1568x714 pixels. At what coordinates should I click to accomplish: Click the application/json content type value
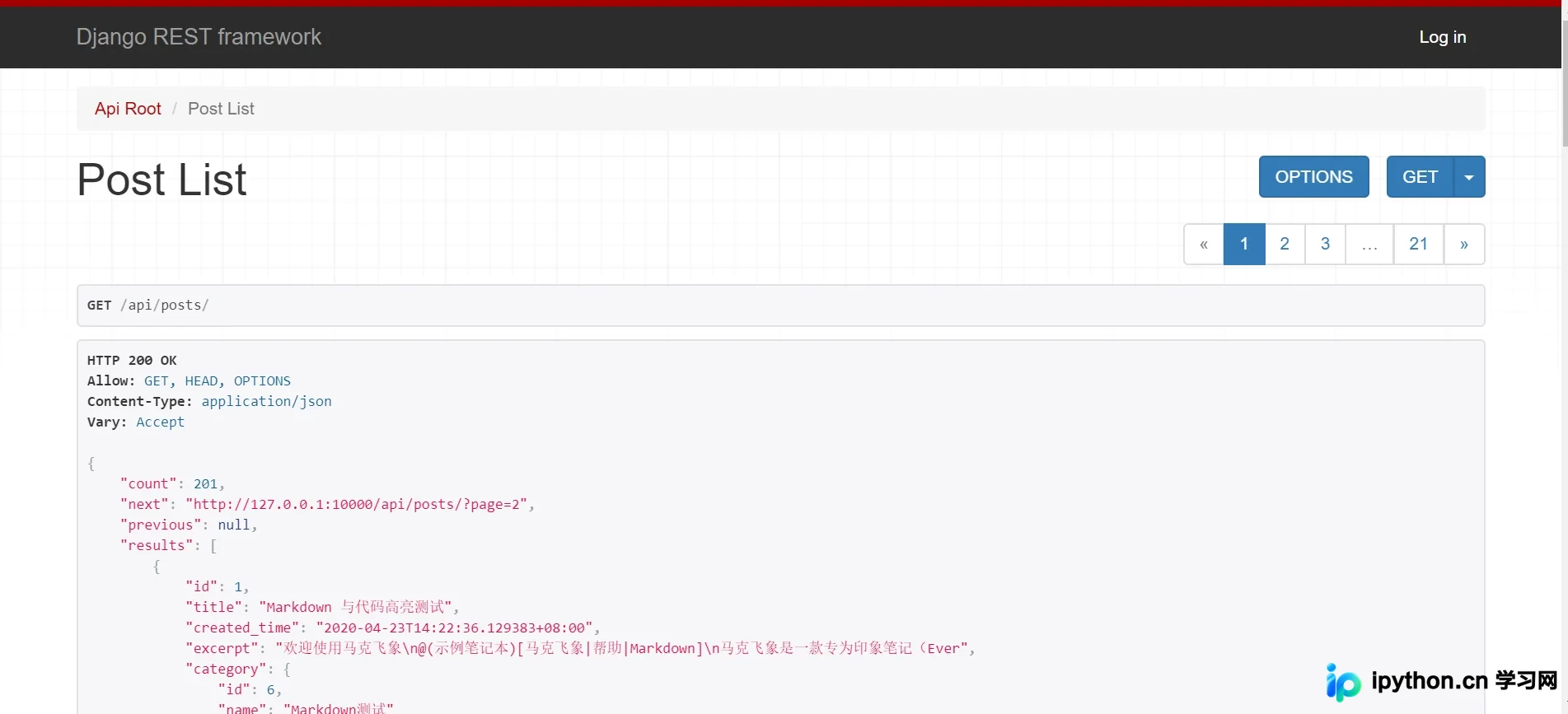(266, 402)
